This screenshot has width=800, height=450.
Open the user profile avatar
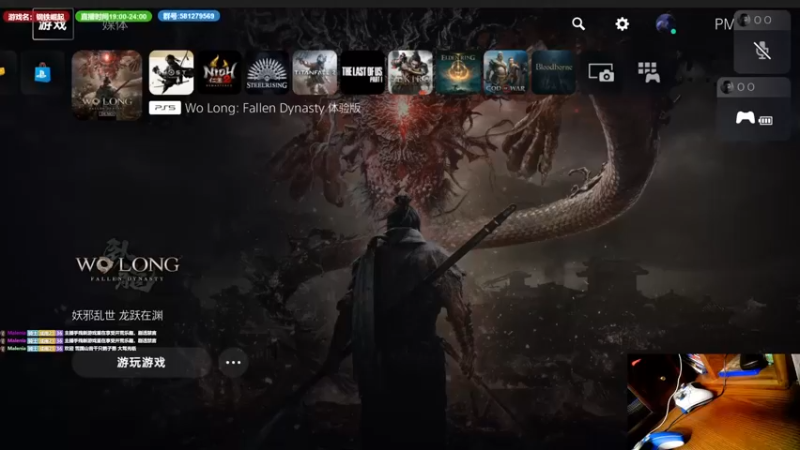[x=666, y=23]
